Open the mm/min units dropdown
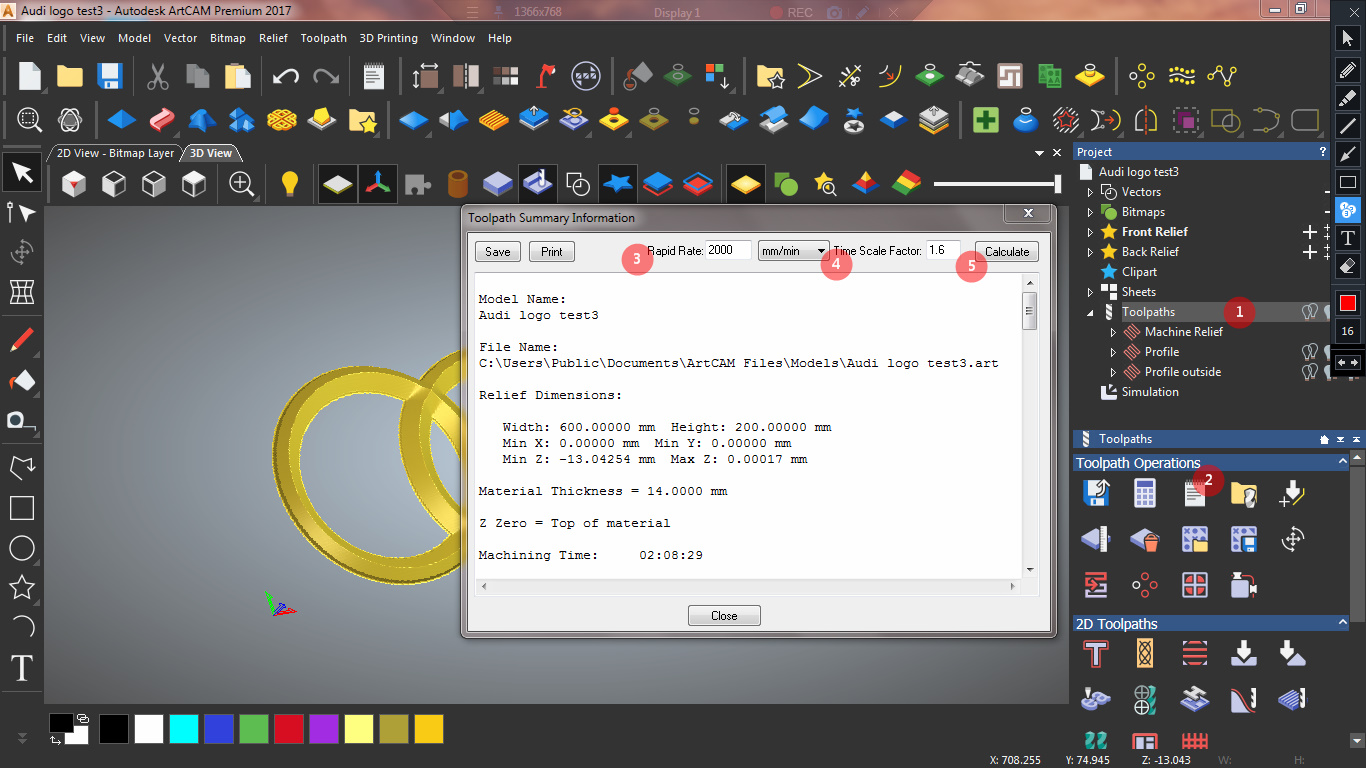The image size is (1366, 768). pyautogui.click(x=794, y=250)
